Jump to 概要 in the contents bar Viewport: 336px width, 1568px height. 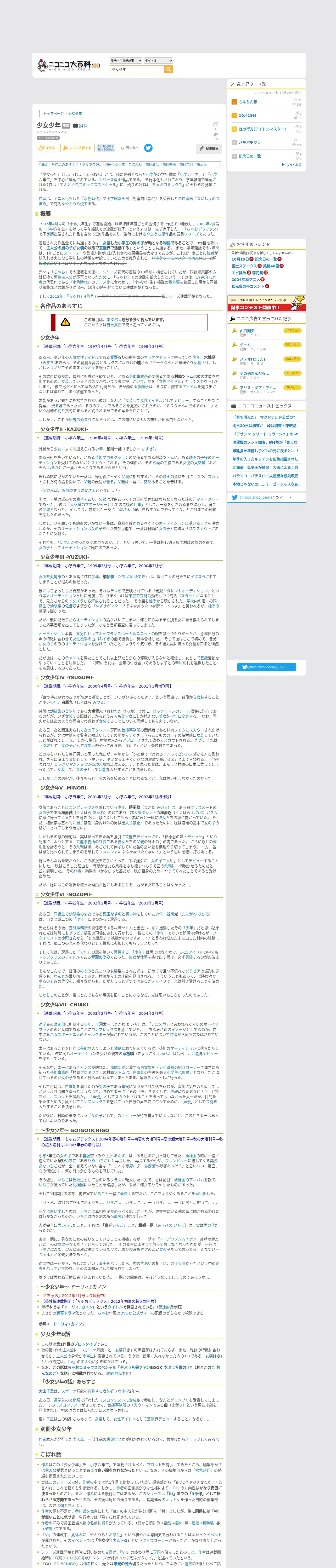pyautogui.click(x=44, y=164)
